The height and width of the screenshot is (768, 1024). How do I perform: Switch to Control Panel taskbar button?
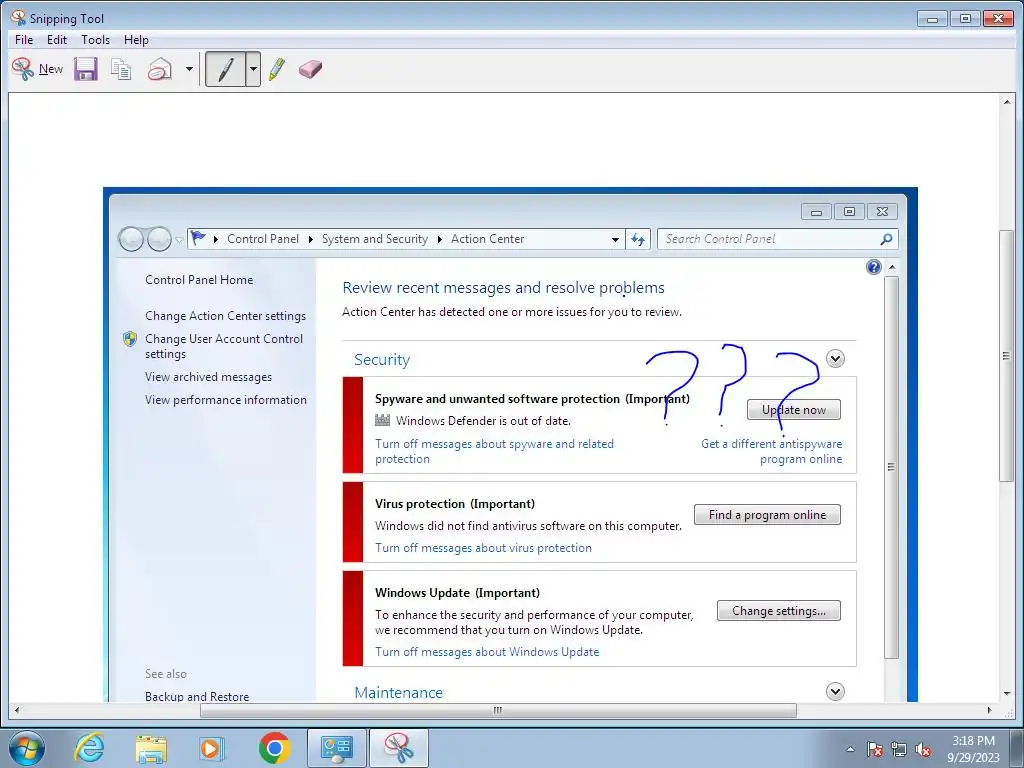pyautogui.click(x=336, y=748)
